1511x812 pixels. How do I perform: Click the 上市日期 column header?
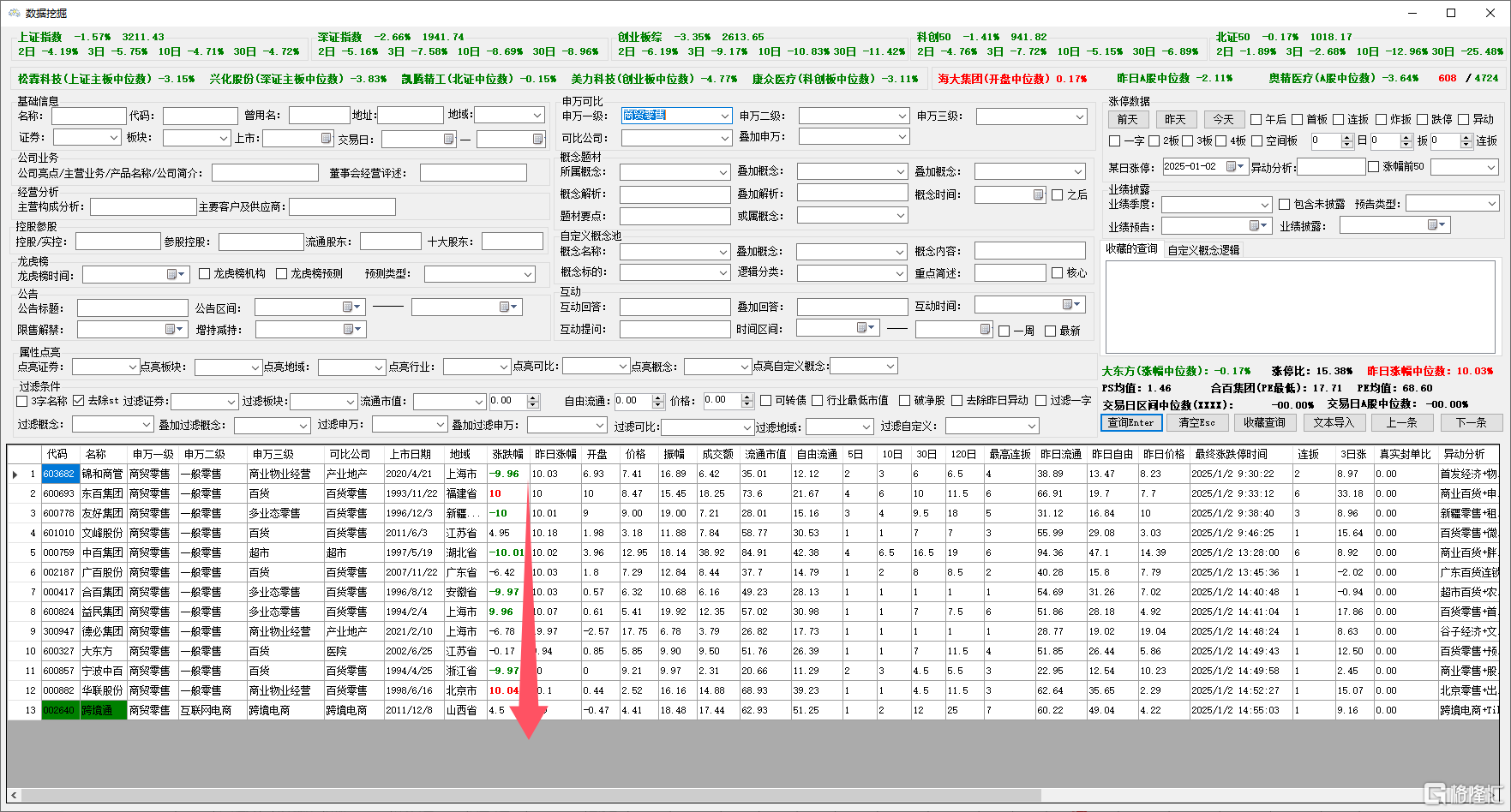coord(411,454)
